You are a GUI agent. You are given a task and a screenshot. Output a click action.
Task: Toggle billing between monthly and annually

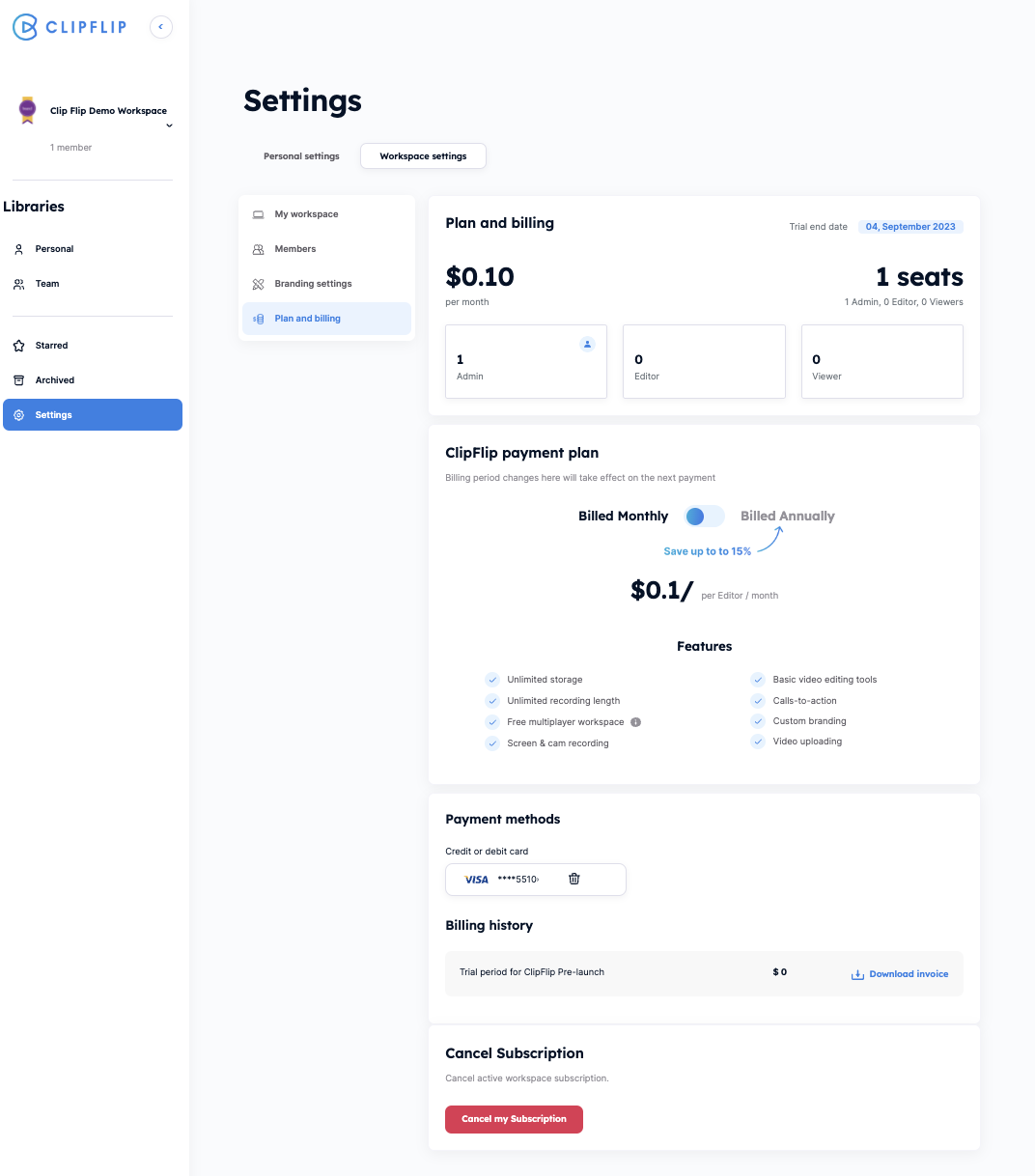point(704,517)
